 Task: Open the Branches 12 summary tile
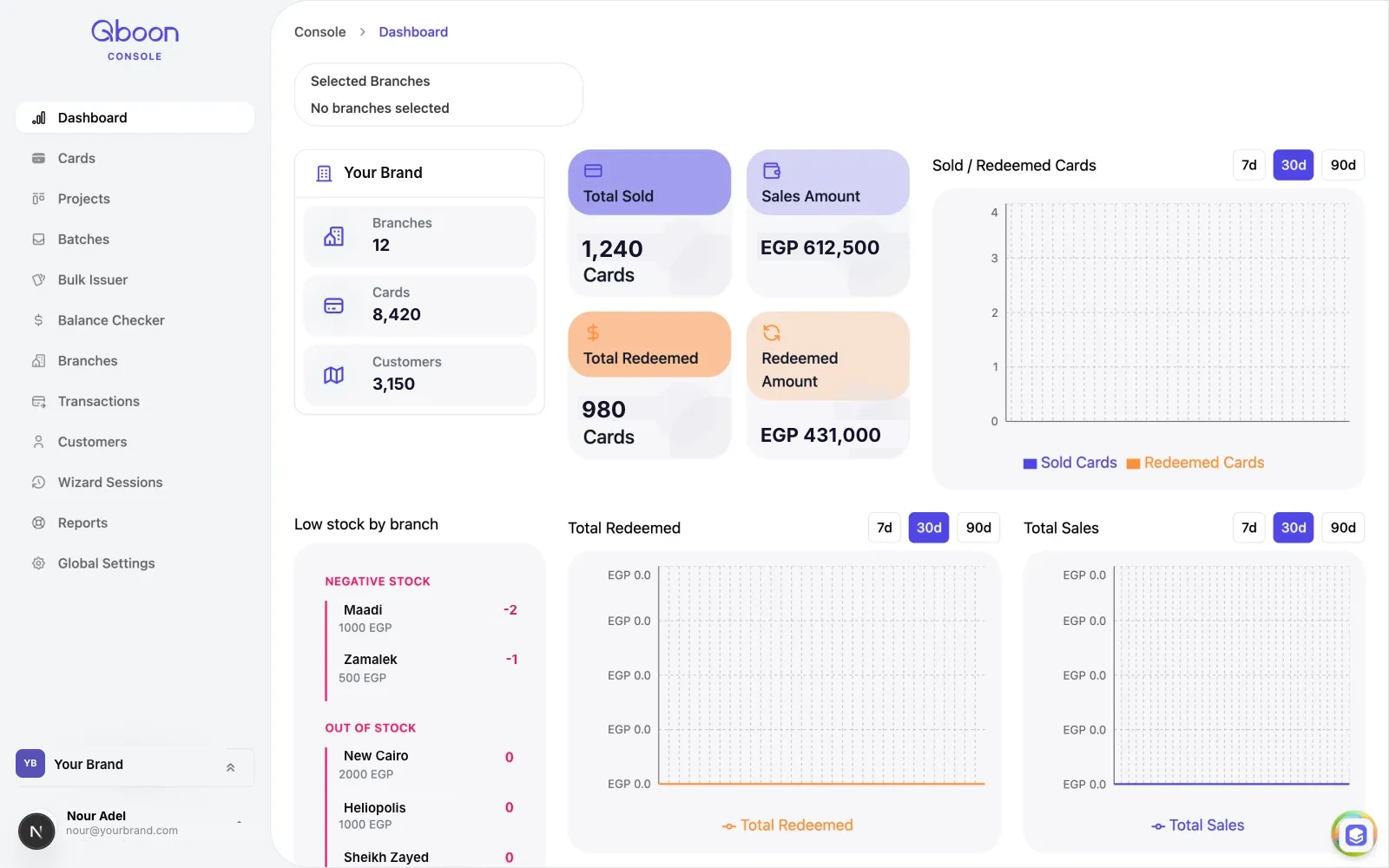coord(419,236)
